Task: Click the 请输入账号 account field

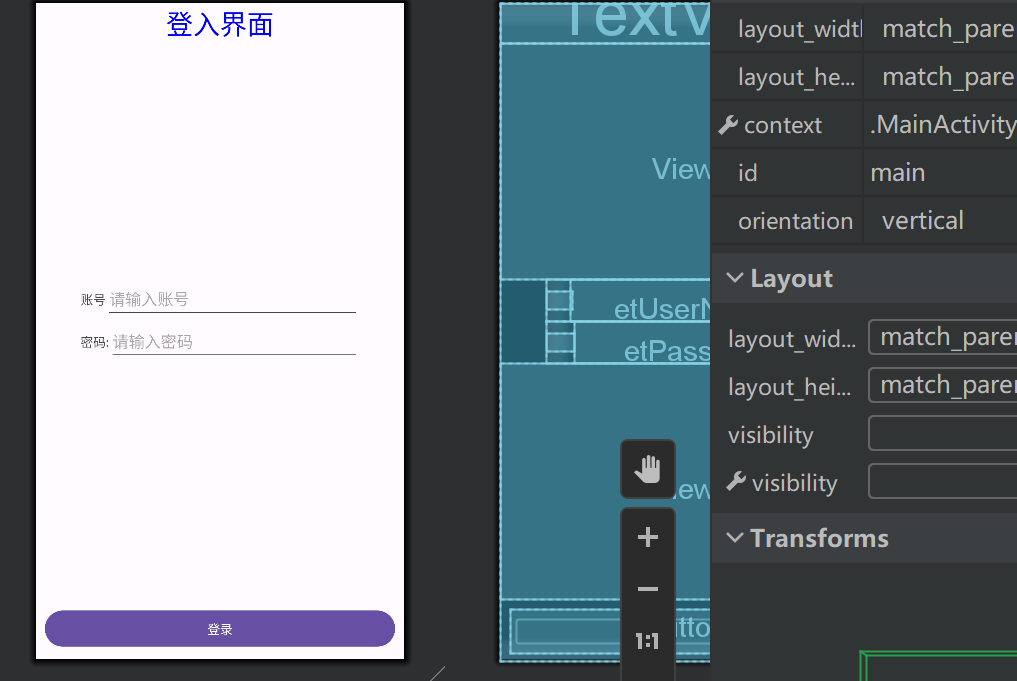Action: [232, 300]
